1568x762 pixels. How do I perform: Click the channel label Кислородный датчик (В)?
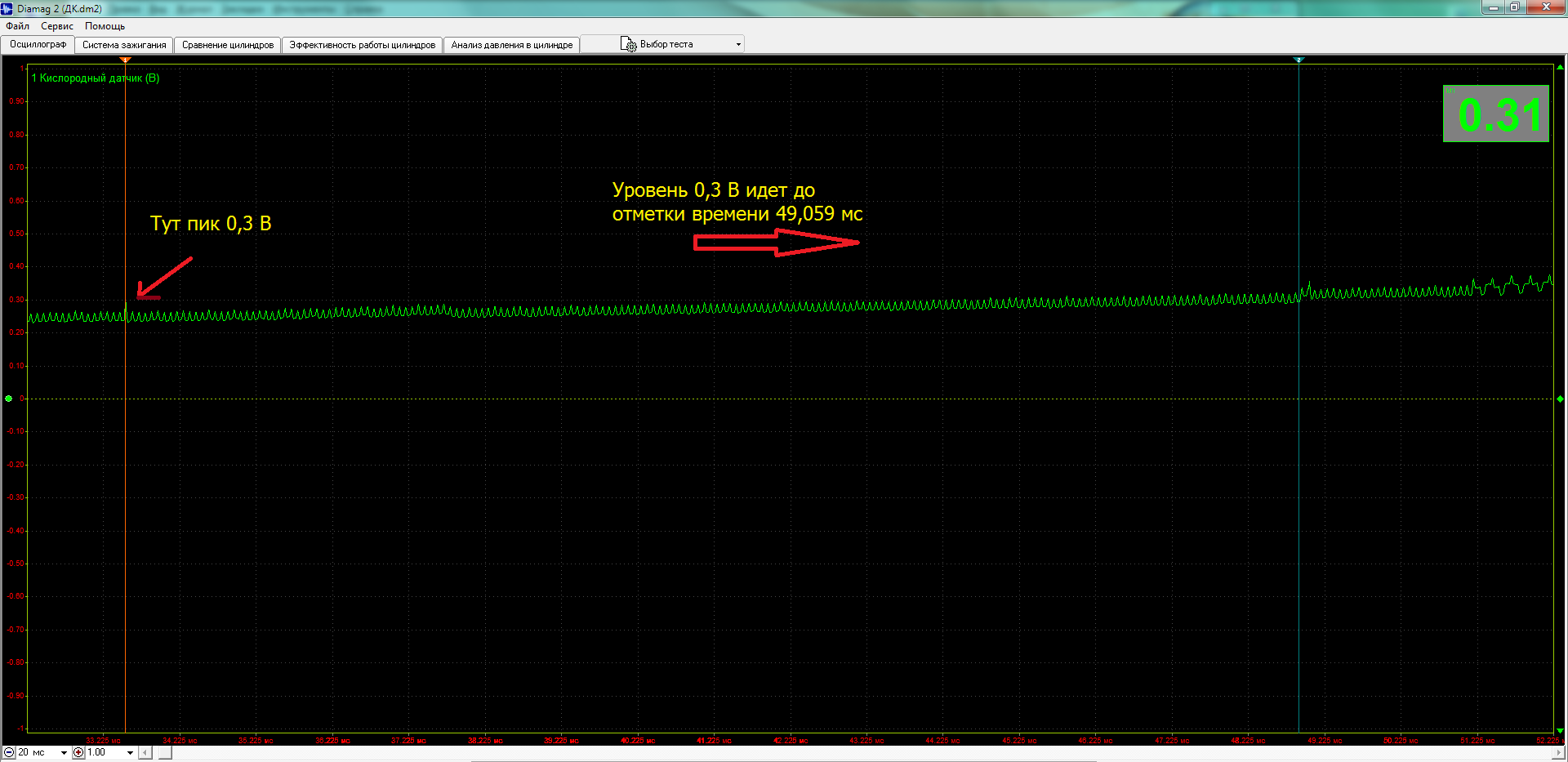pos(96,78)
